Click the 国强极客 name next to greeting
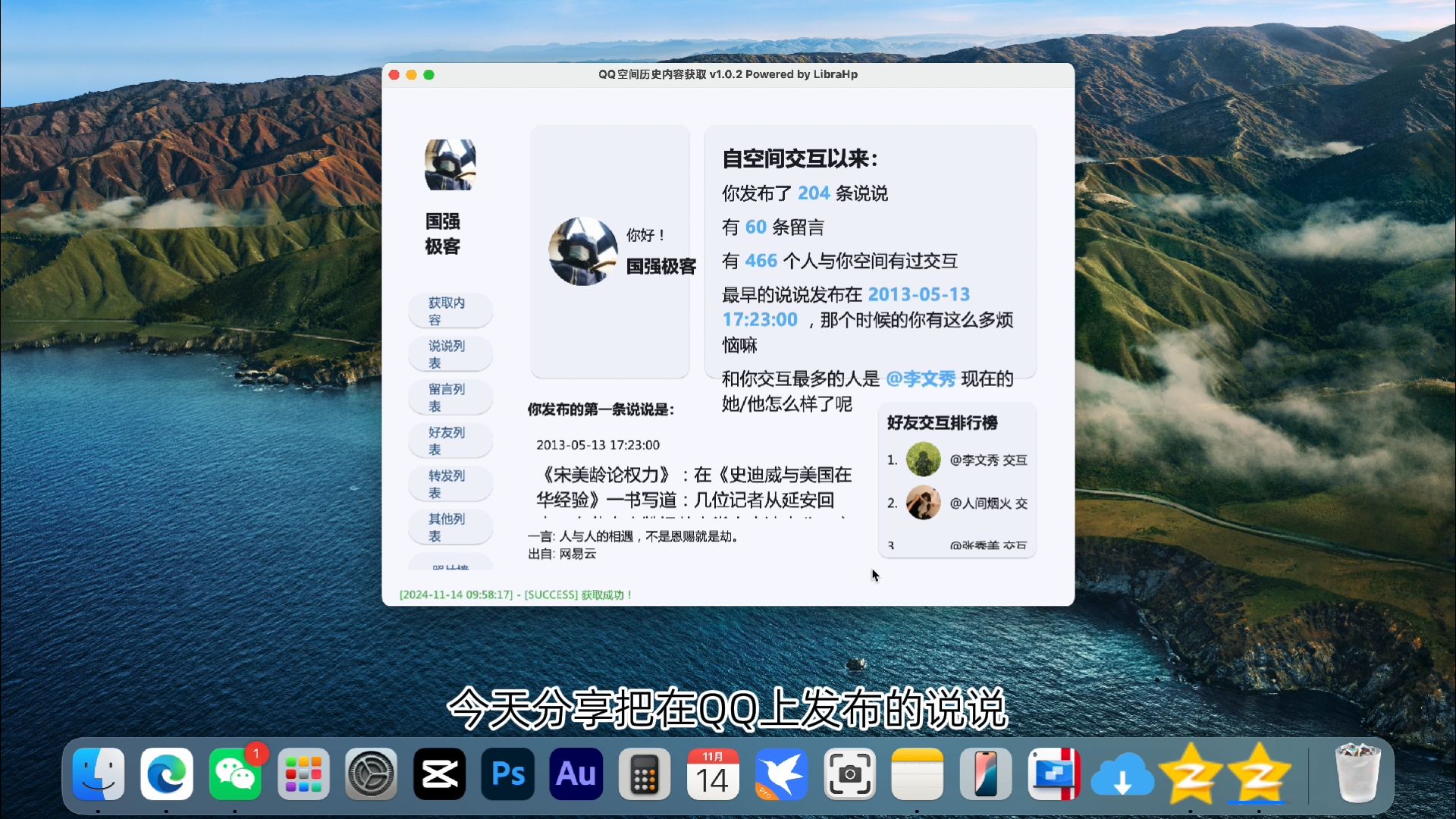Image resolution: width=1456 pixels, height=819 pixels. (x=661, y=266)
